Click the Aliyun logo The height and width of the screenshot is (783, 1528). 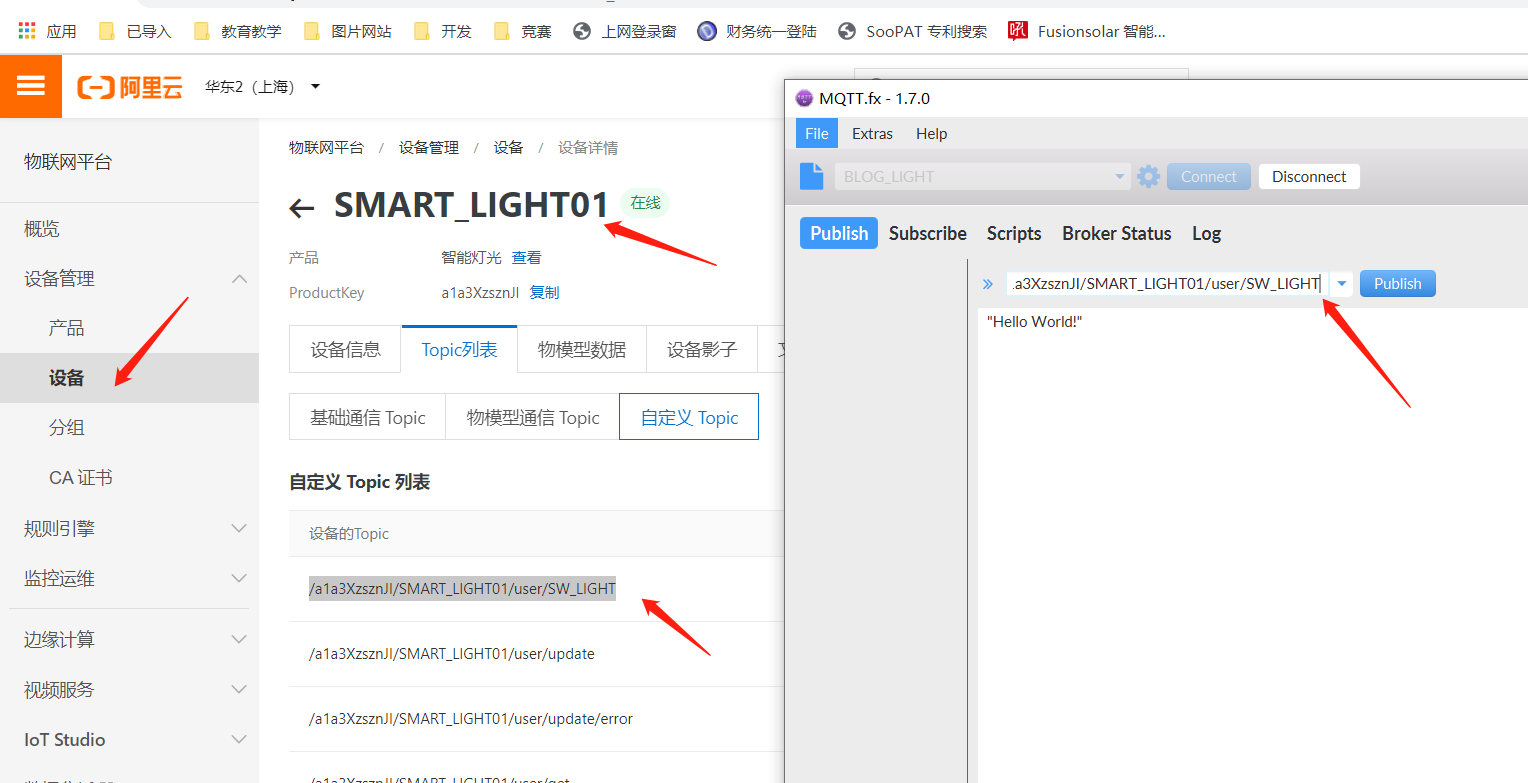click(x=130, y=87)
